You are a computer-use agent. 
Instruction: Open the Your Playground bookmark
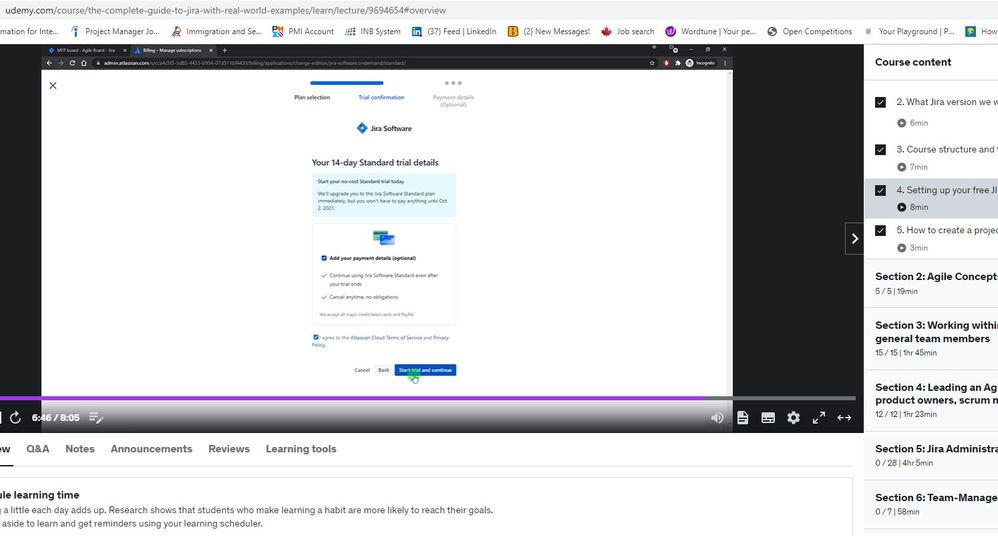coord(909,31)
